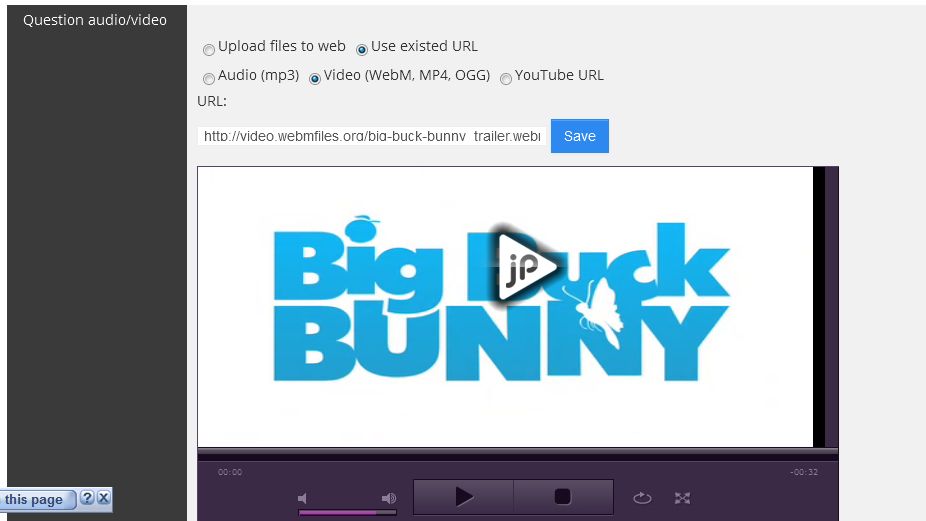Click the 'this page' help label
This screenshot has width=926, height=521.
(x=34, y=500)
